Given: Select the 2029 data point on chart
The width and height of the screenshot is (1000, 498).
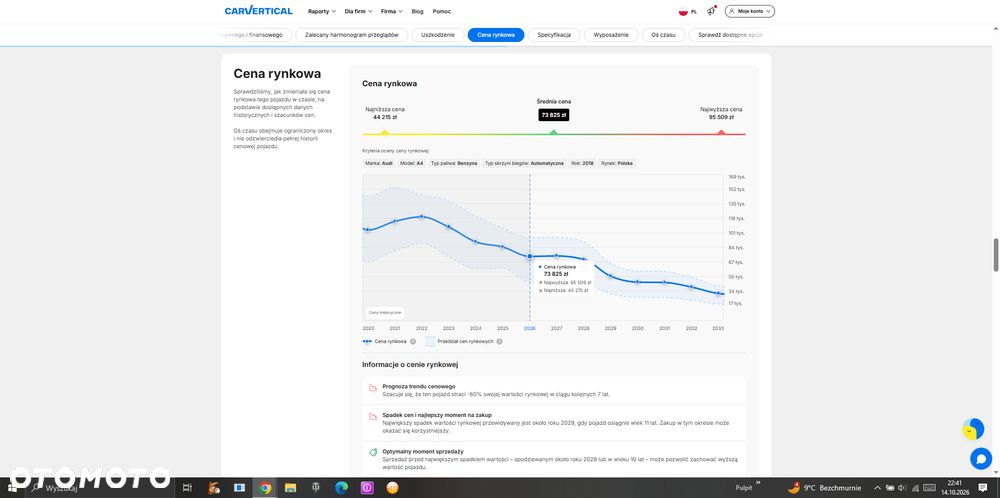Looking at the screenshot, I should click(610, 276).
